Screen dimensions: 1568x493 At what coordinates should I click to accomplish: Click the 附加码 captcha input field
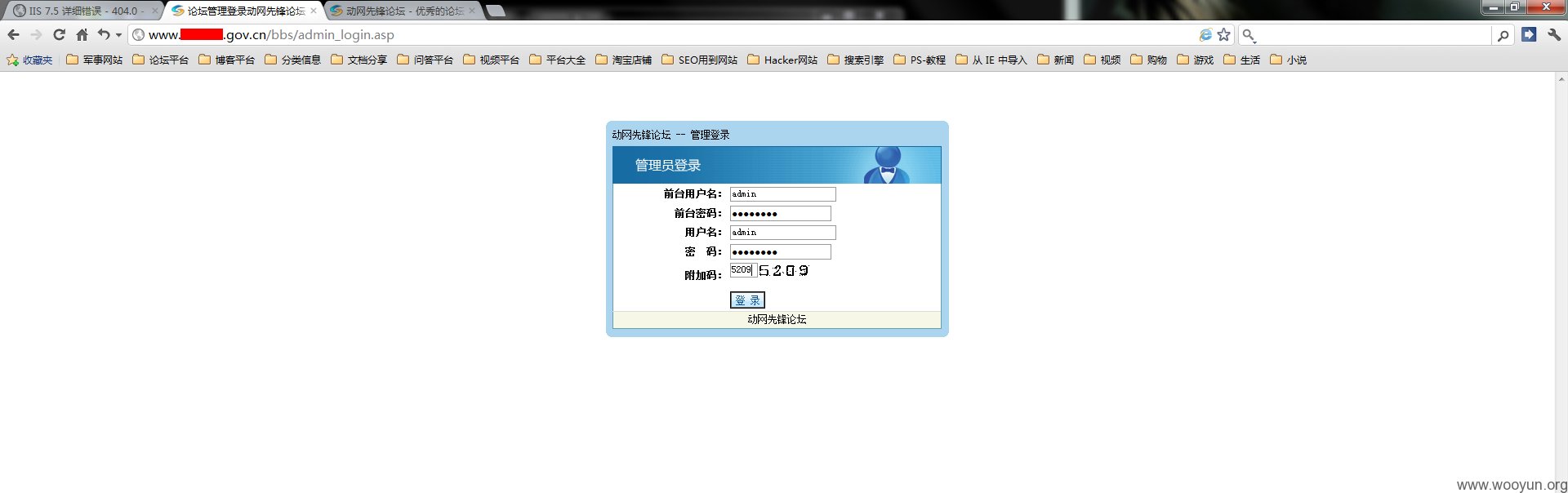pos(743,270)
